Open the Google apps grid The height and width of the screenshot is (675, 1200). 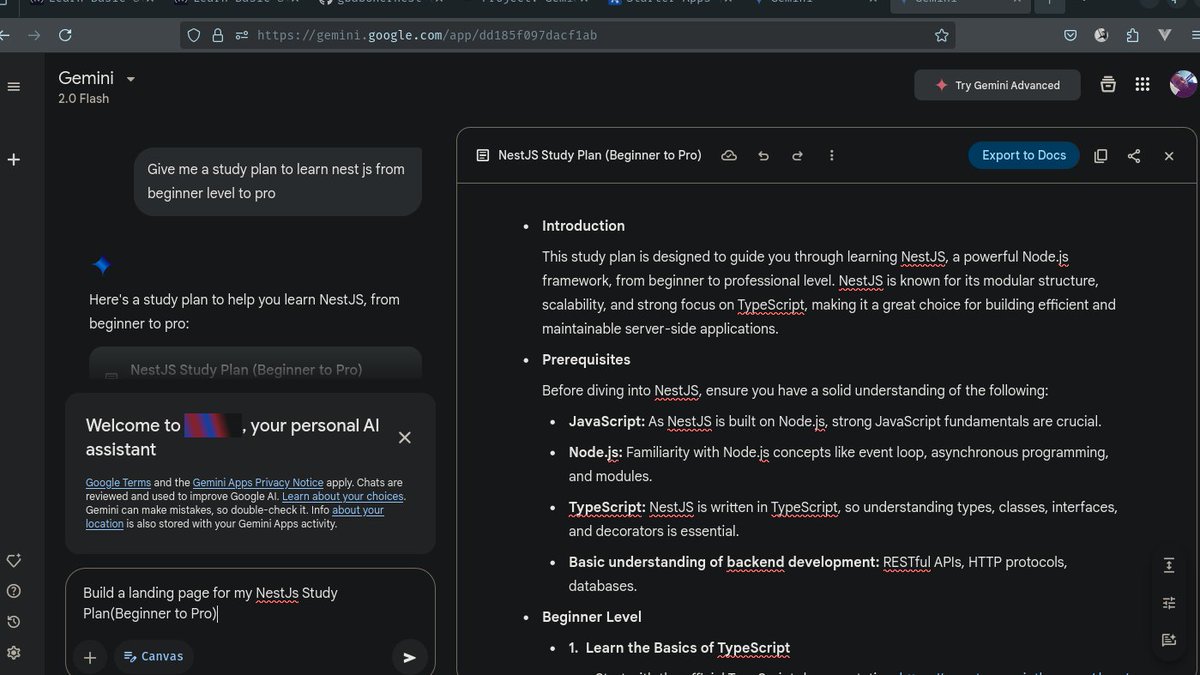(1142, 85)
